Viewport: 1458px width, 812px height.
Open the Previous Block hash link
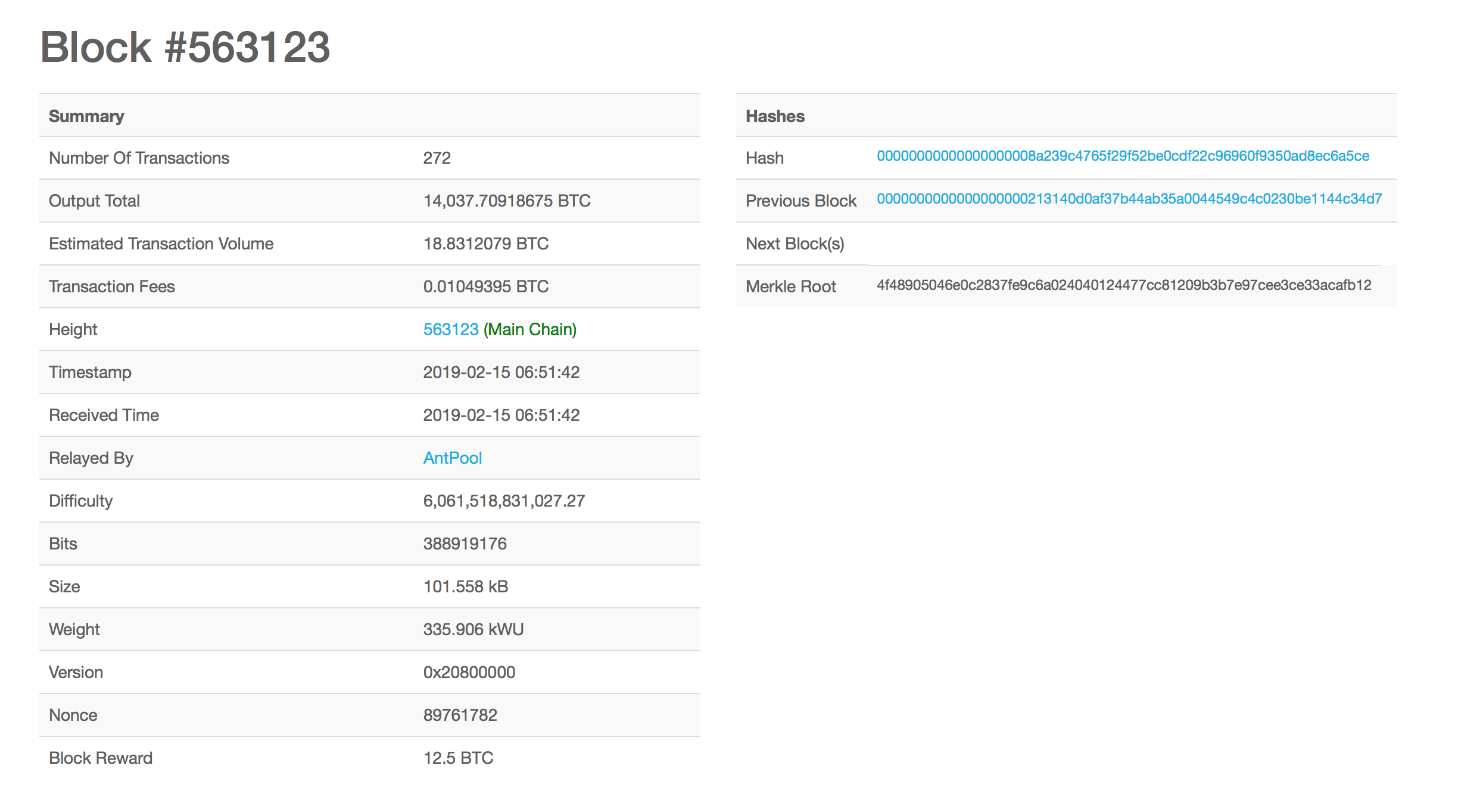[1129, 199]
